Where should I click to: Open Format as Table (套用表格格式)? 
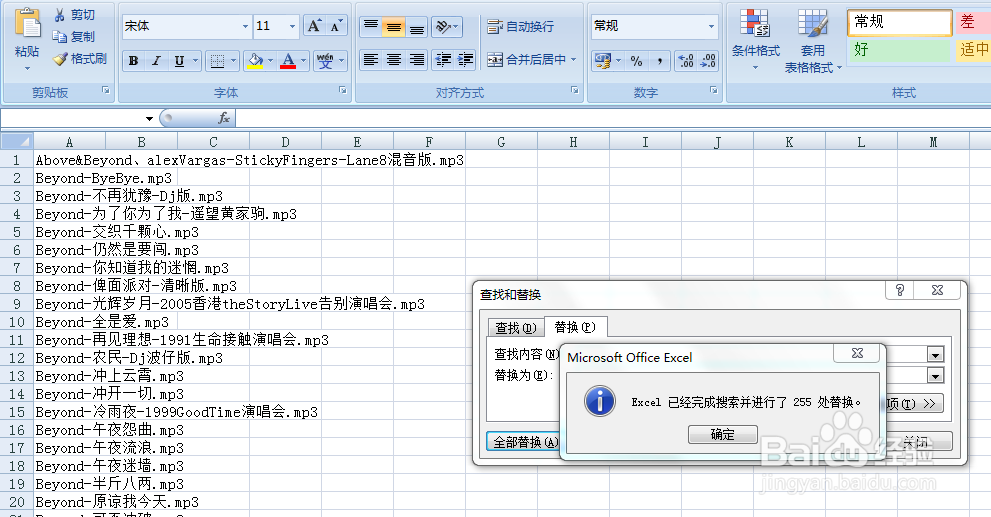coord(813,40)
